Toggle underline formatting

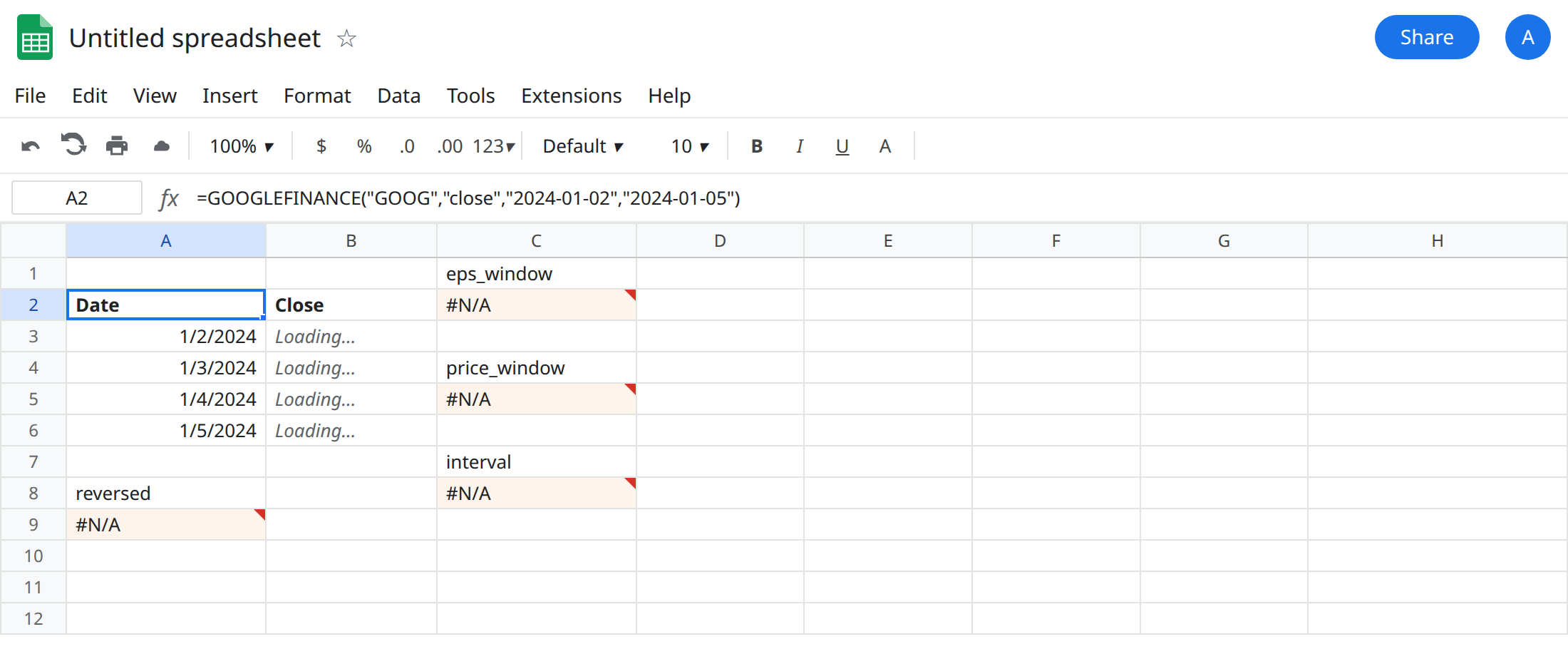pyautogui.click(x=842, y=146)
